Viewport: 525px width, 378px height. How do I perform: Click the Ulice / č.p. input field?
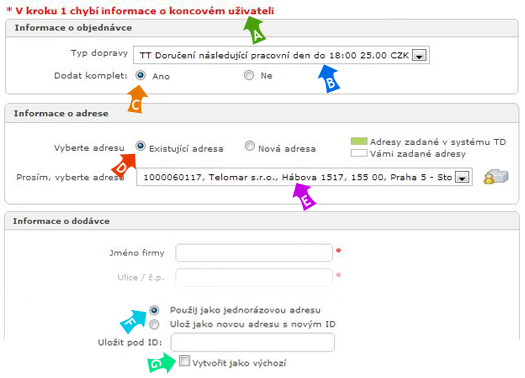[254, 277]
